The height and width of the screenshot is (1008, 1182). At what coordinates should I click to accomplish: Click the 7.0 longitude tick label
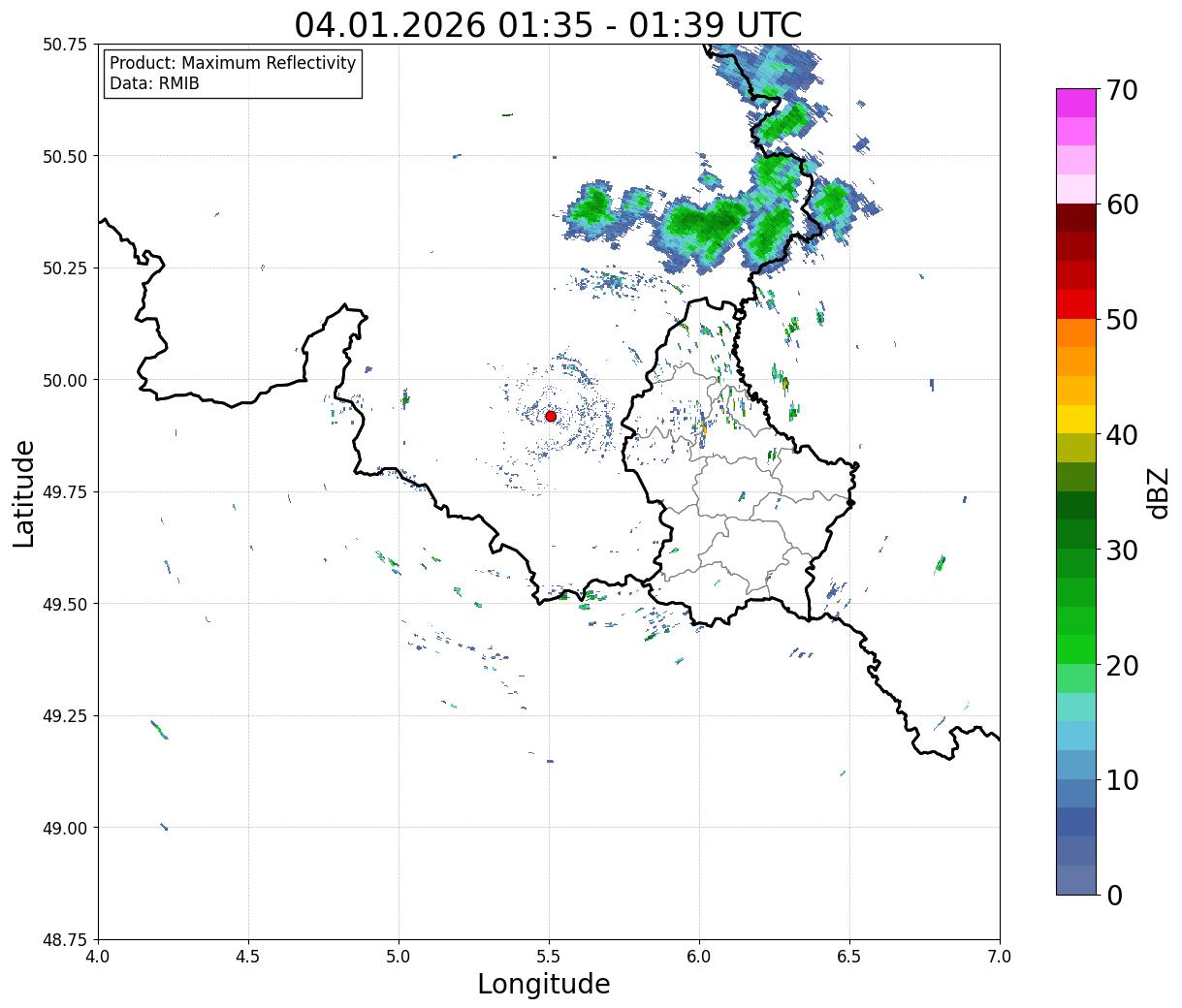1000,957
